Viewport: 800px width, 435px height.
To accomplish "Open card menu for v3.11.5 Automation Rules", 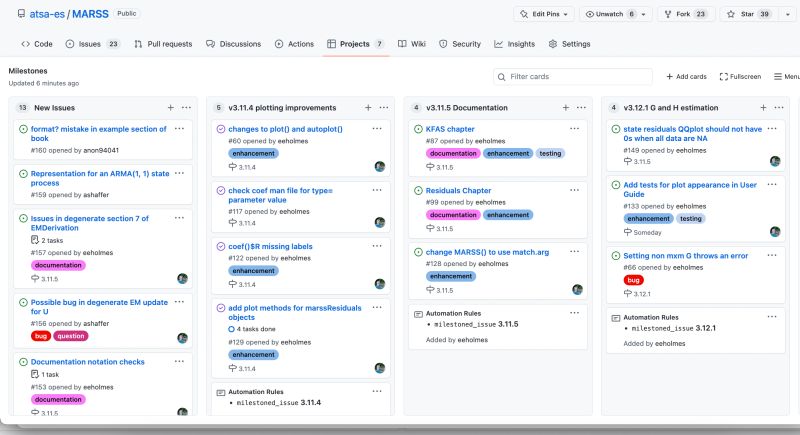I will tap(574, 313).
